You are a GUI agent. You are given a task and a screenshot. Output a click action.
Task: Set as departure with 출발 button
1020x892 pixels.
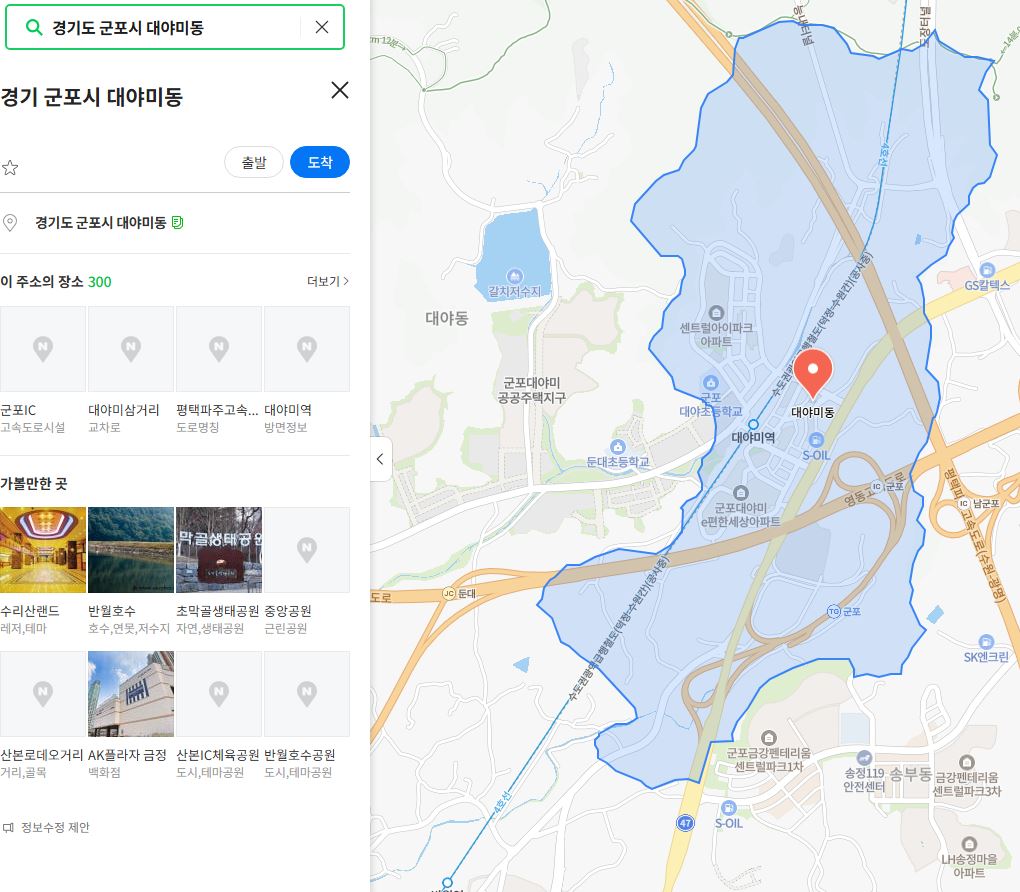click(254, 162)
